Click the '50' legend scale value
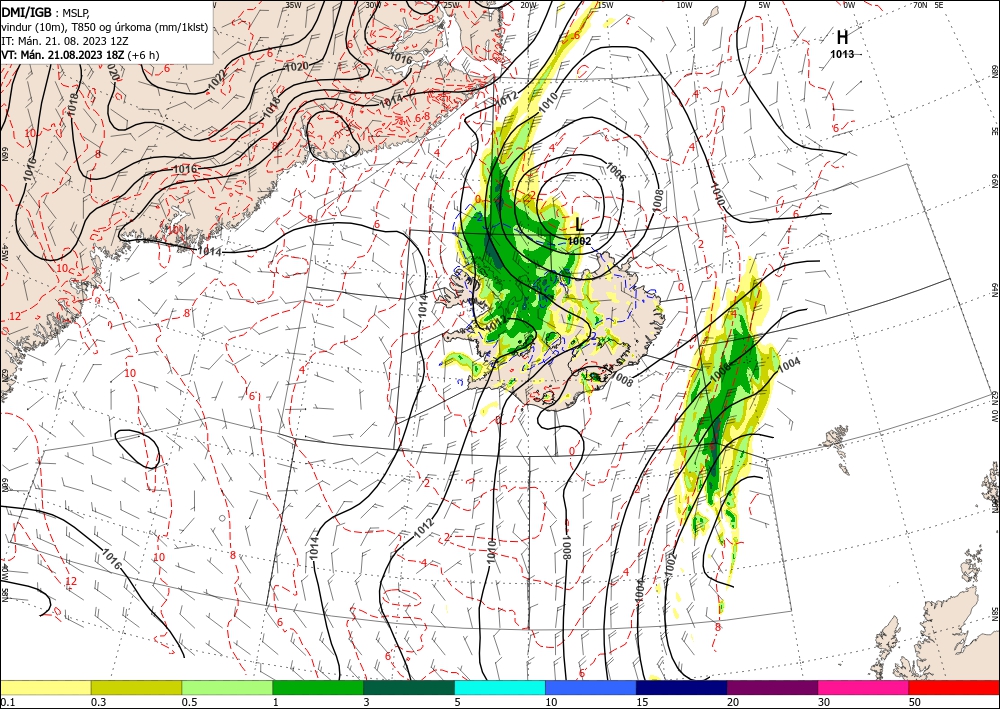 [x=915, y=702]
